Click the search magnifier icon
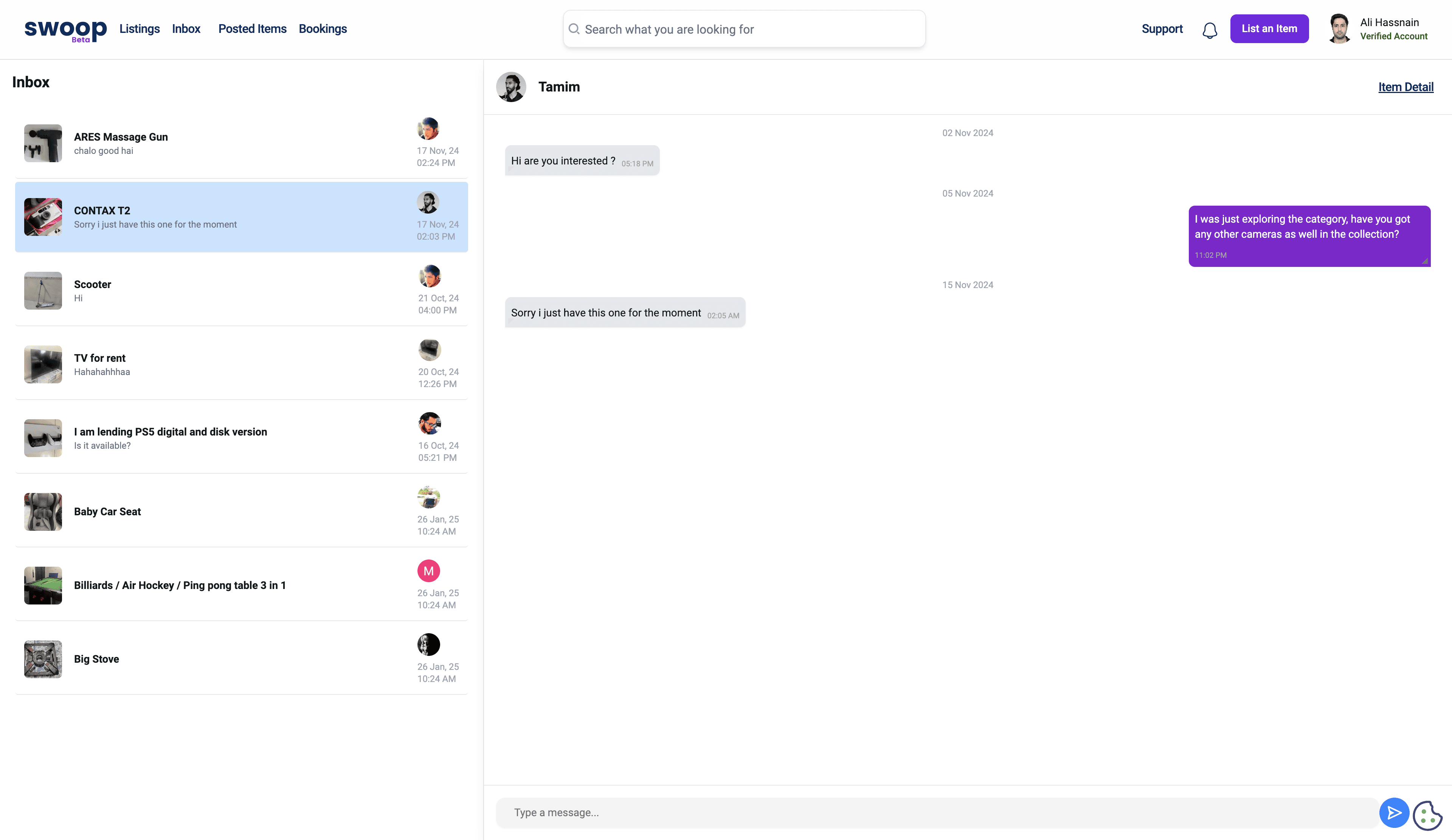This screenshot has width=1452, height=840. click(x=574, y=29)
